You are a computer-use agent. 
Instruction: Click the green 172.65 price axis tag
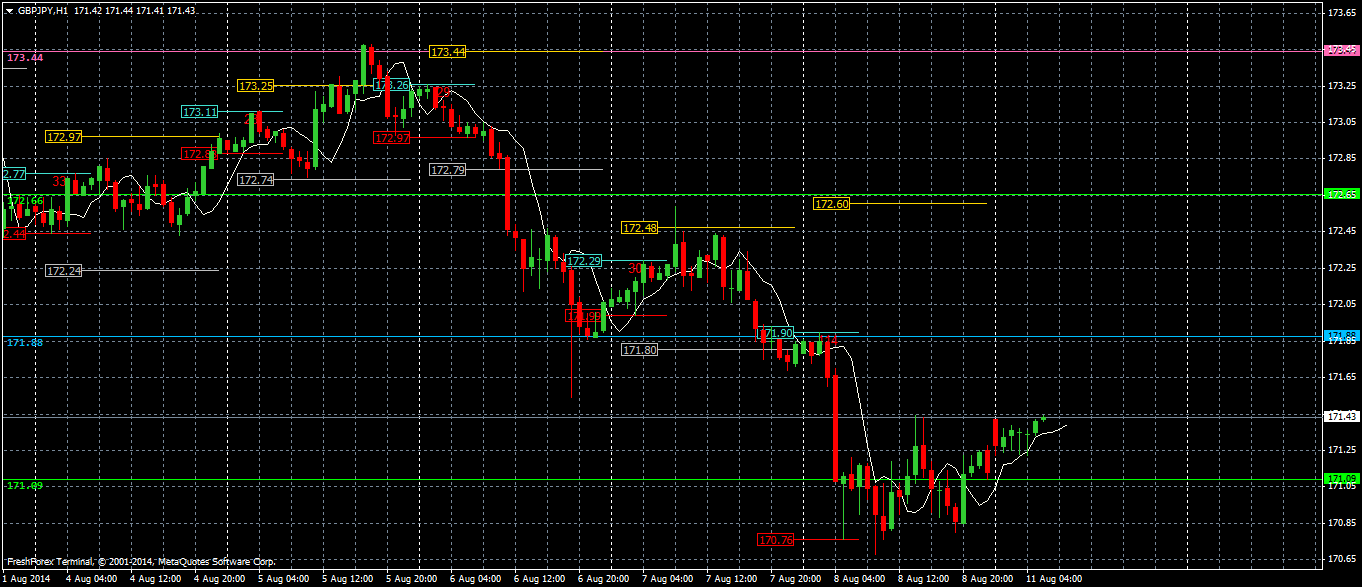pyautogui.click(x=1341, y=194)
